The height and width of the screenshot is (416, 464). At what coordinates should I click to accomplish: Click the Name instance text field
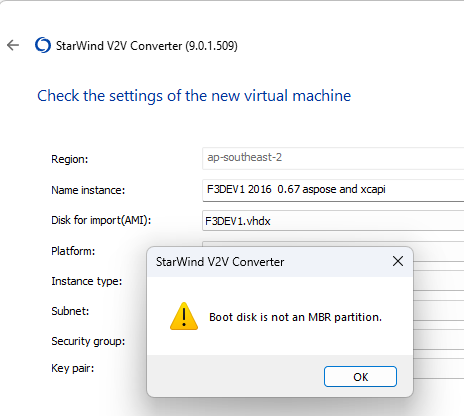333,190
